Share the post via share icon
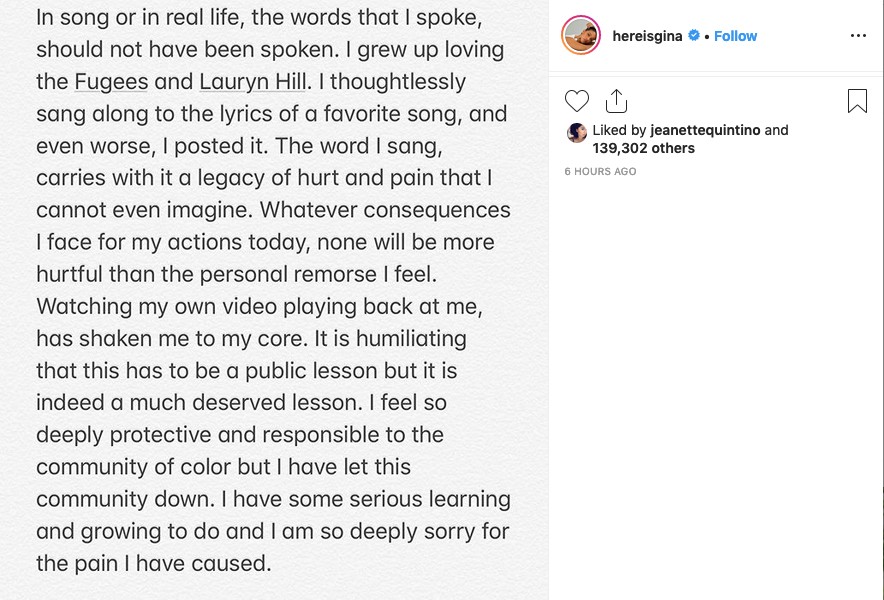884x600 pixels. 616,101
